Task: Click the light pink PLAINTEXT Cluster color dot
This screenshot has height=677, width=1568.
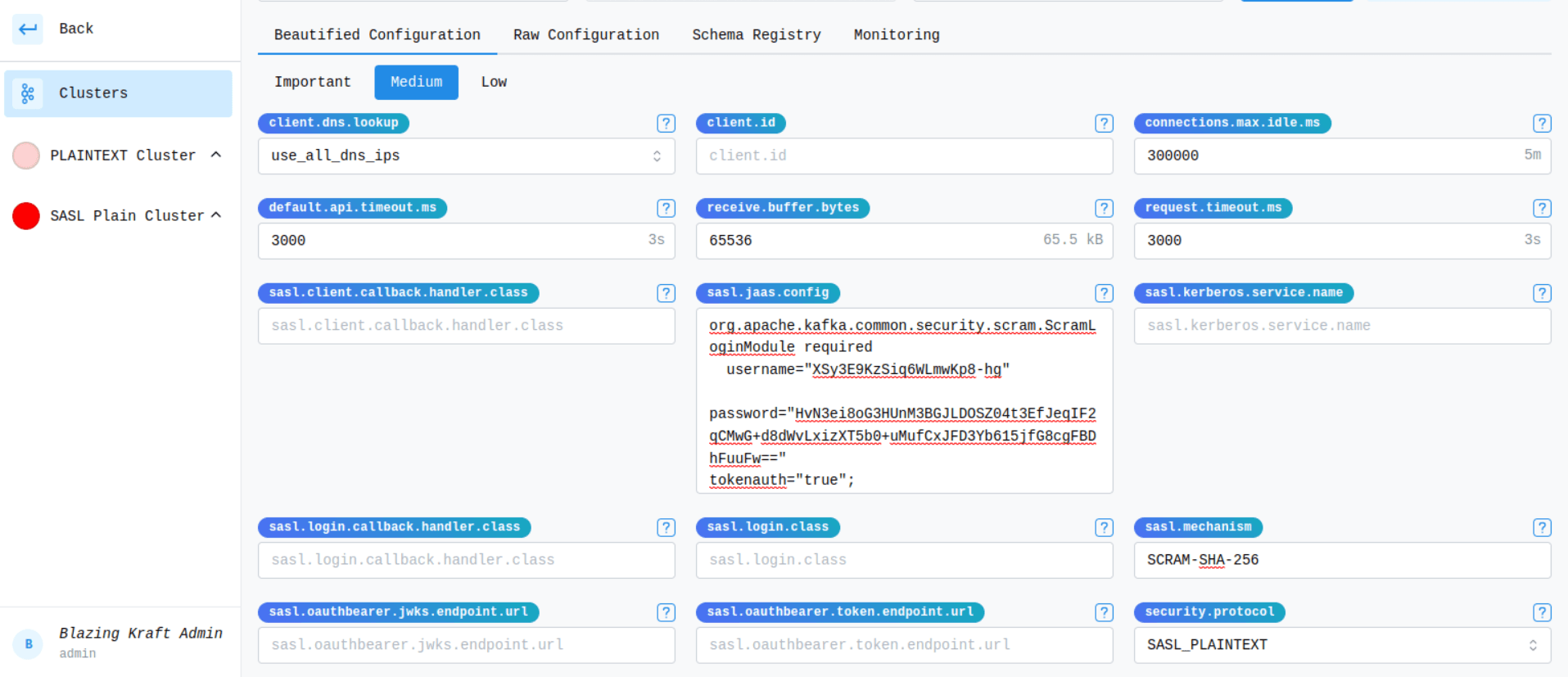Action: pyautogui.click(x=26, y=155)
